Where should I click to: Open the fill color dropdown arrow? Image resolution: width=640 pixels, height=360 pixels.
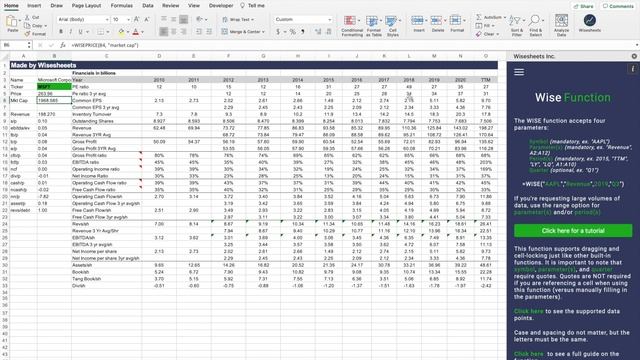tap(128, 32)
